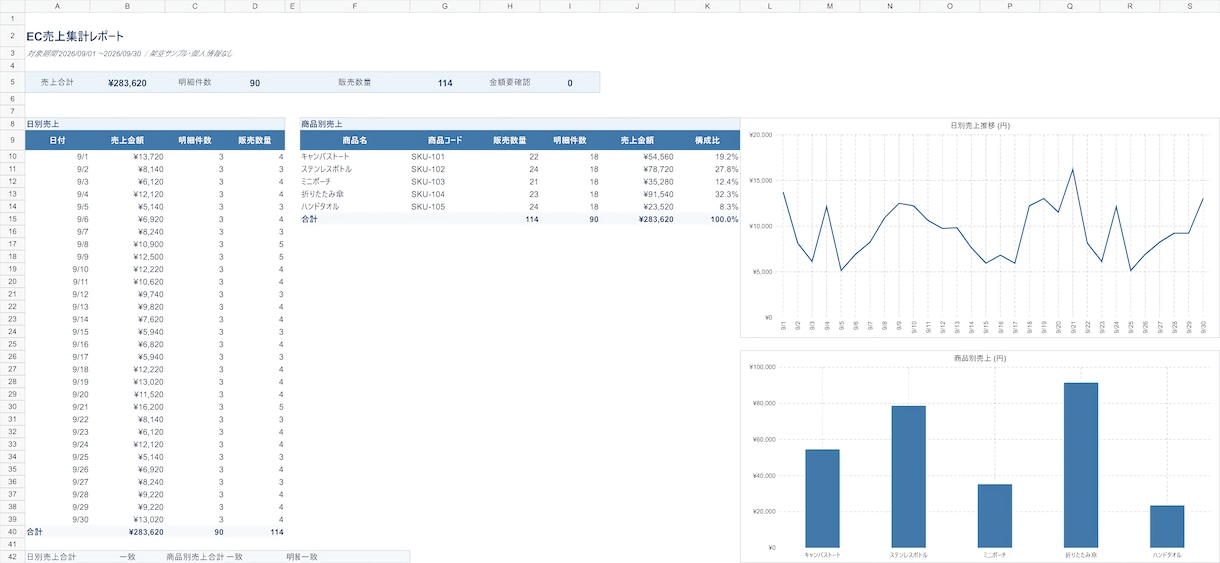Select the amount '¥16,200' for 9/21

(x=146, y=407)
